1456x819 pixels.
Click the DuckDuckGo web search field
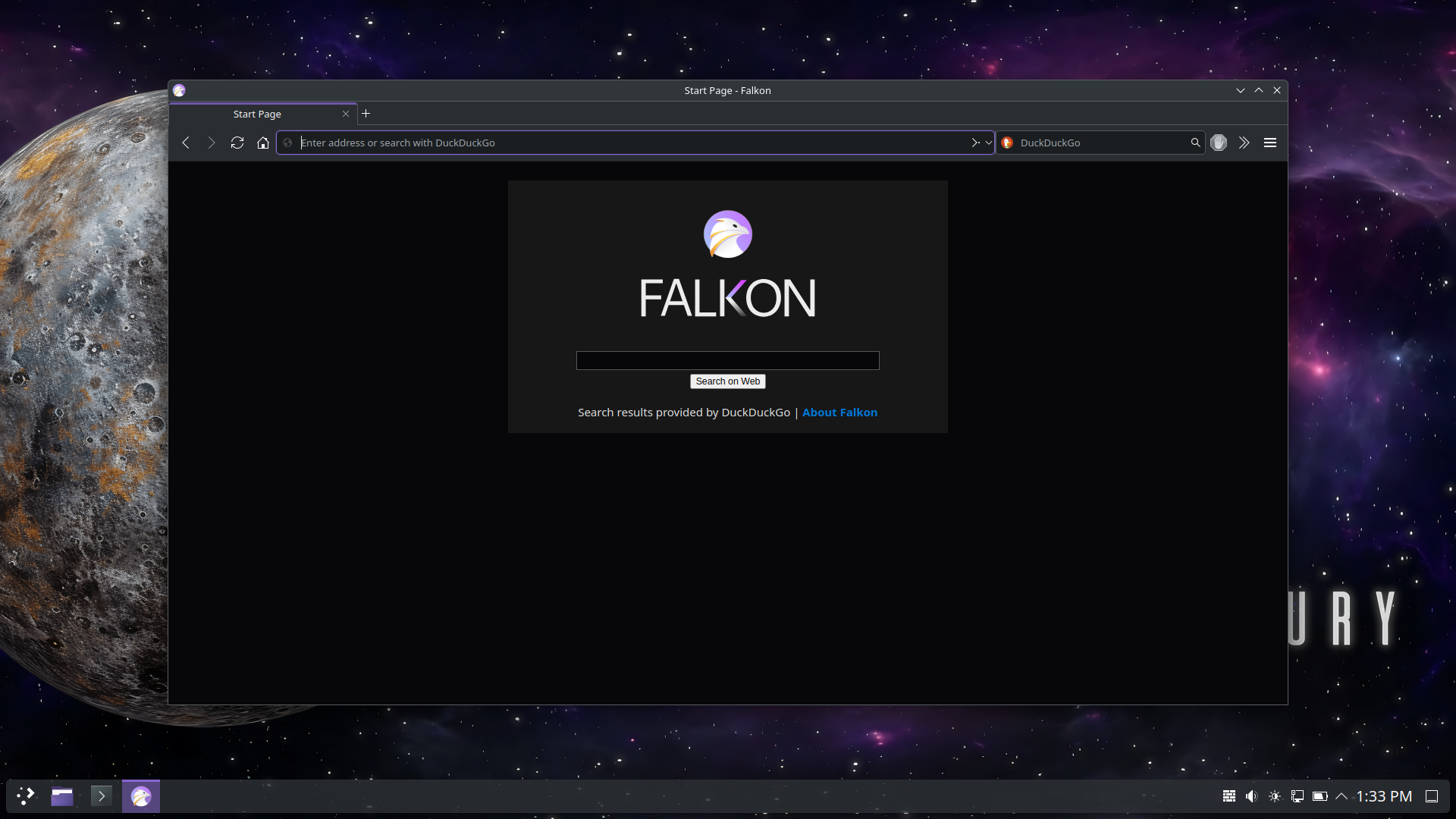(x=1102, y=143)
